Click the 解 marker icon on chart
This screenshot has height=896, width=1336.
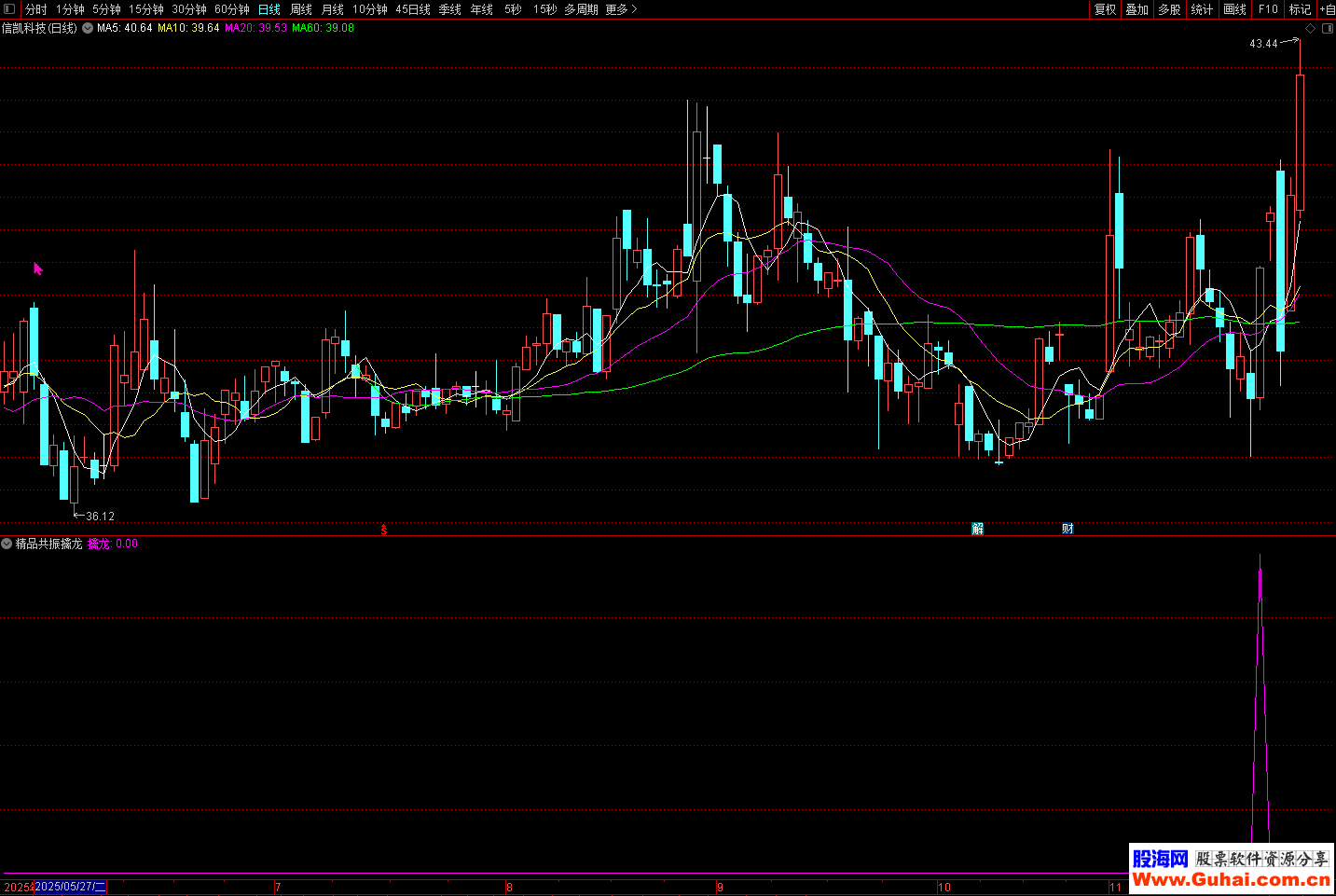(x=977, y=529)
